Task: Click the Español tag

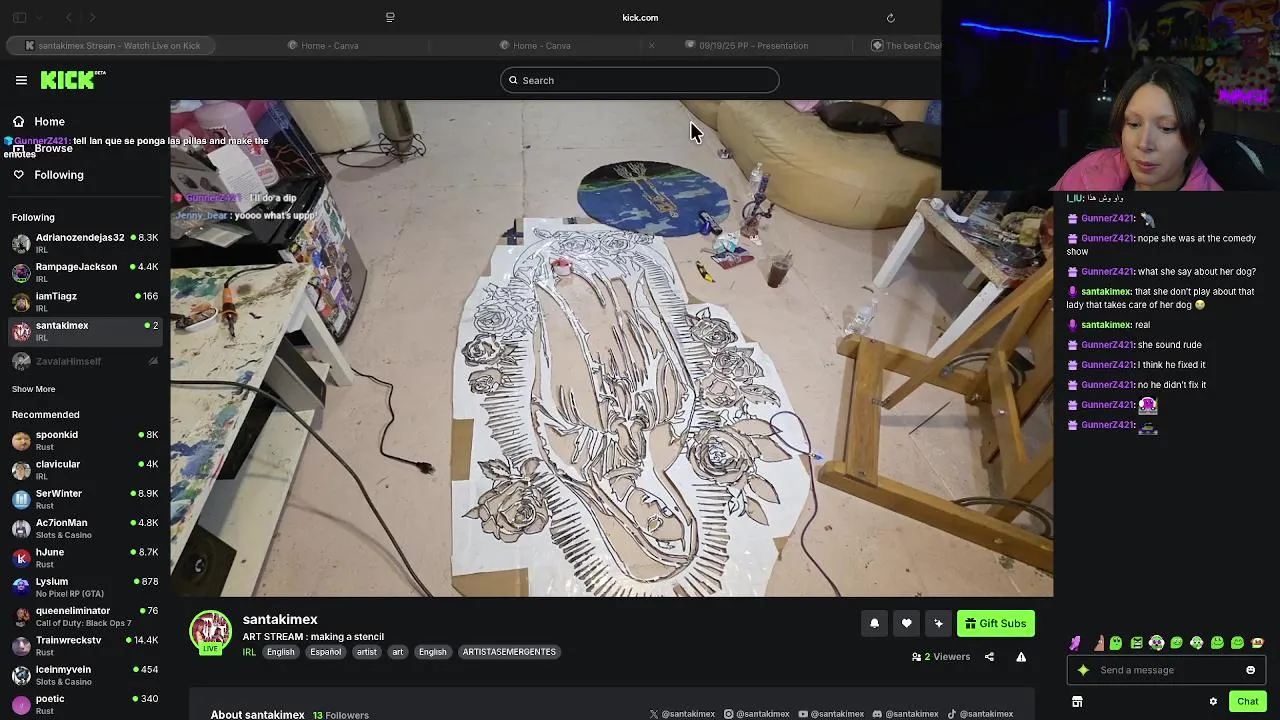Action: tap(325, 652)
